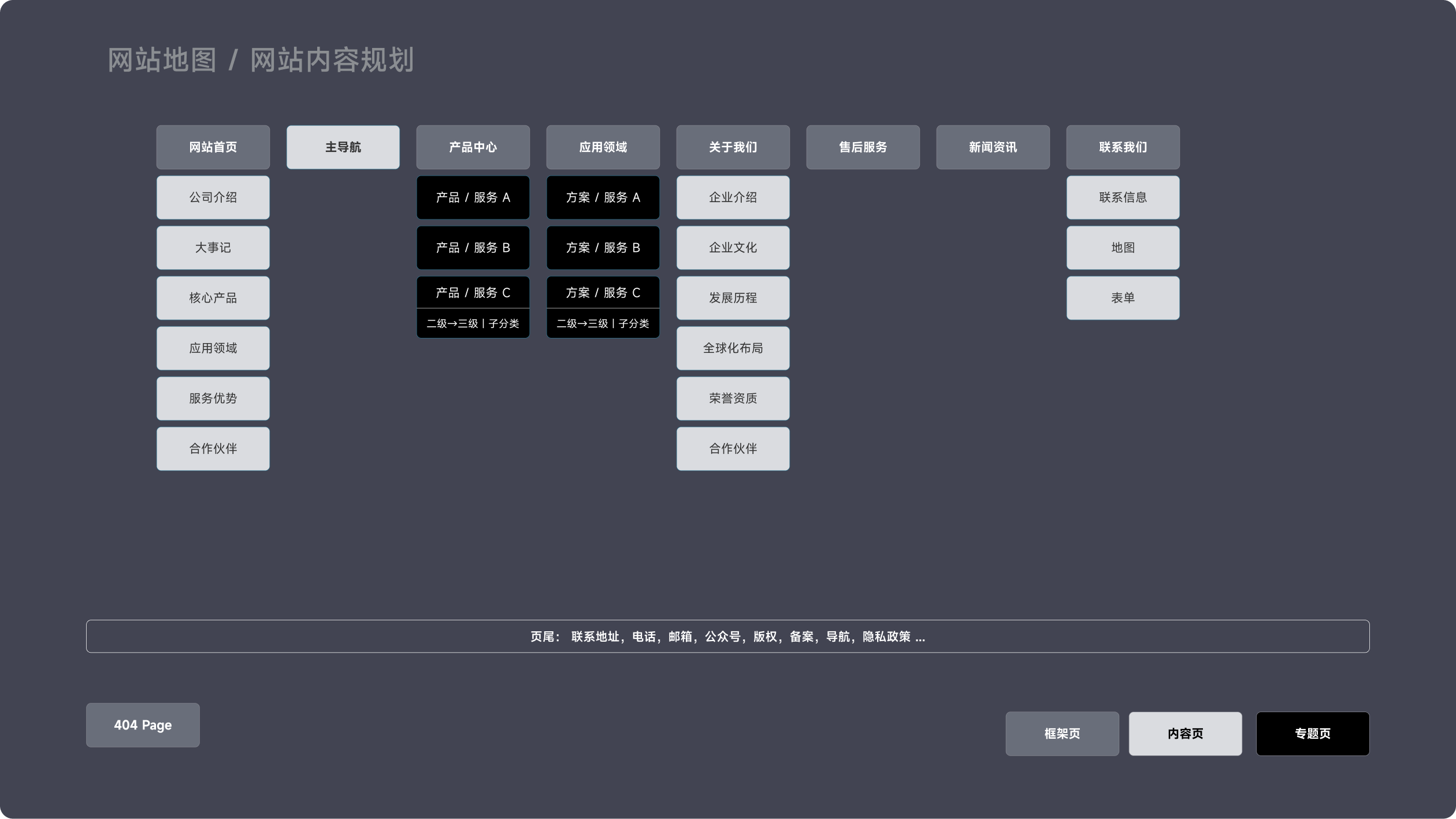Click the 联系我们 header box
This screenshot has height=819, width=1456.
1123,147
